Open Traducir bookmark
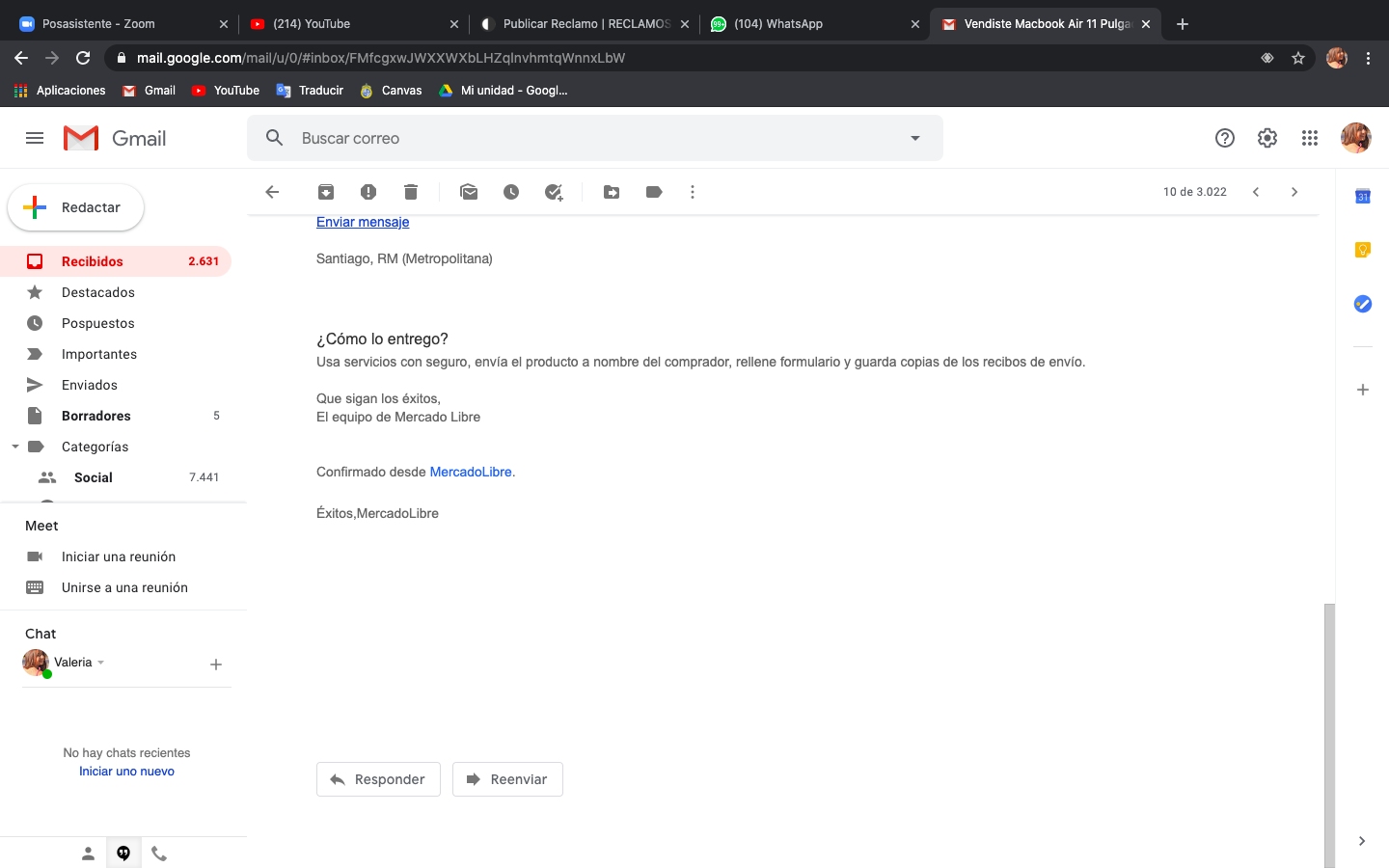The height and width of the screenshot is (868, 1389). (310, 91)
